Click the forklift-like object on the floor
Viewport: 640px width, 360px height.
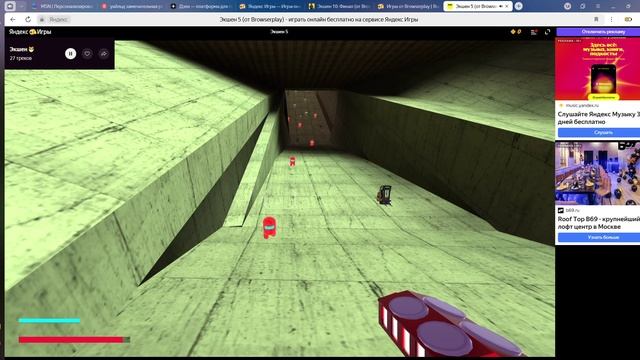(x=384, y=195)
